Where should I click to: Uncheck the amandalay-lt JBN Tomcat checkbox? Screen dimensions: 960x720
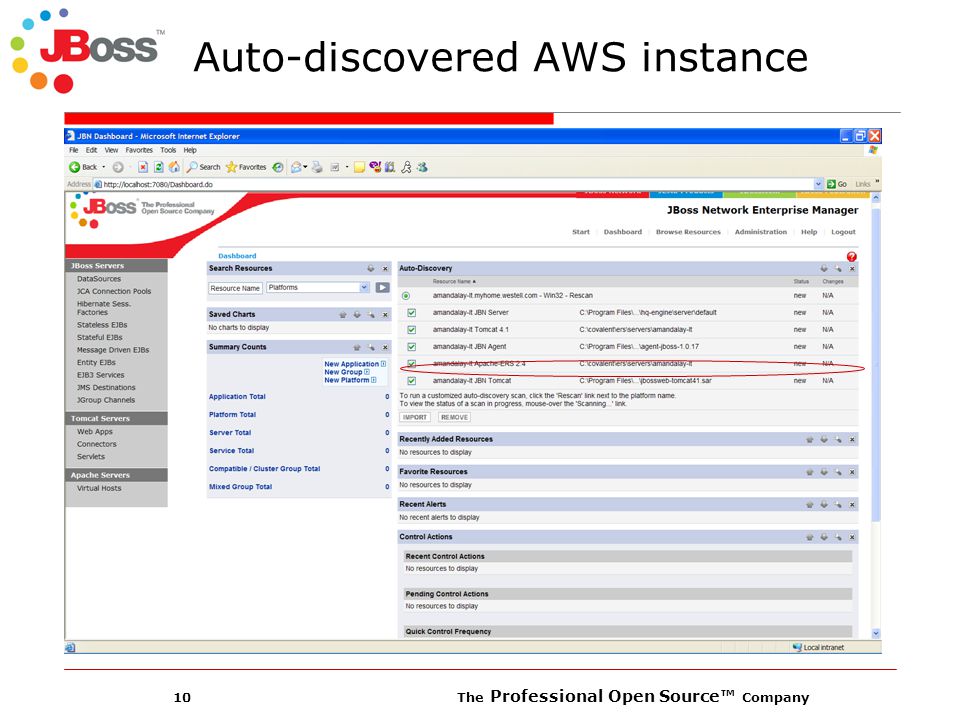tap(411, 381)
